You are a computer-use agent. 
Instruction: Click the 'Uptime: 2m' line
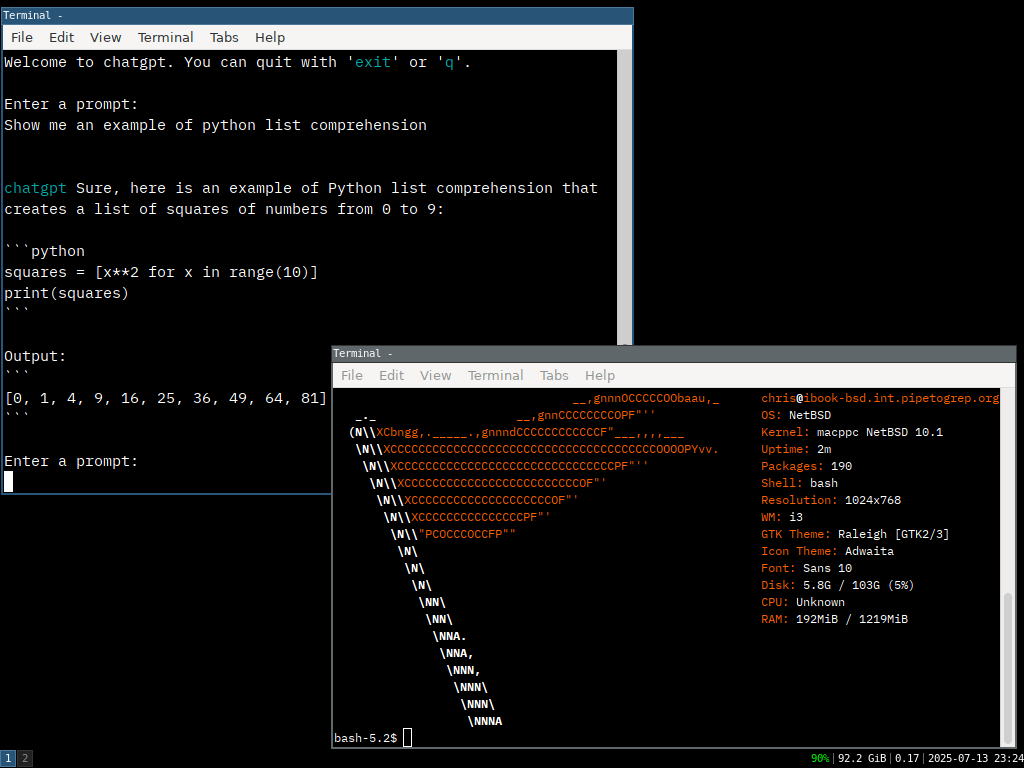796,449
